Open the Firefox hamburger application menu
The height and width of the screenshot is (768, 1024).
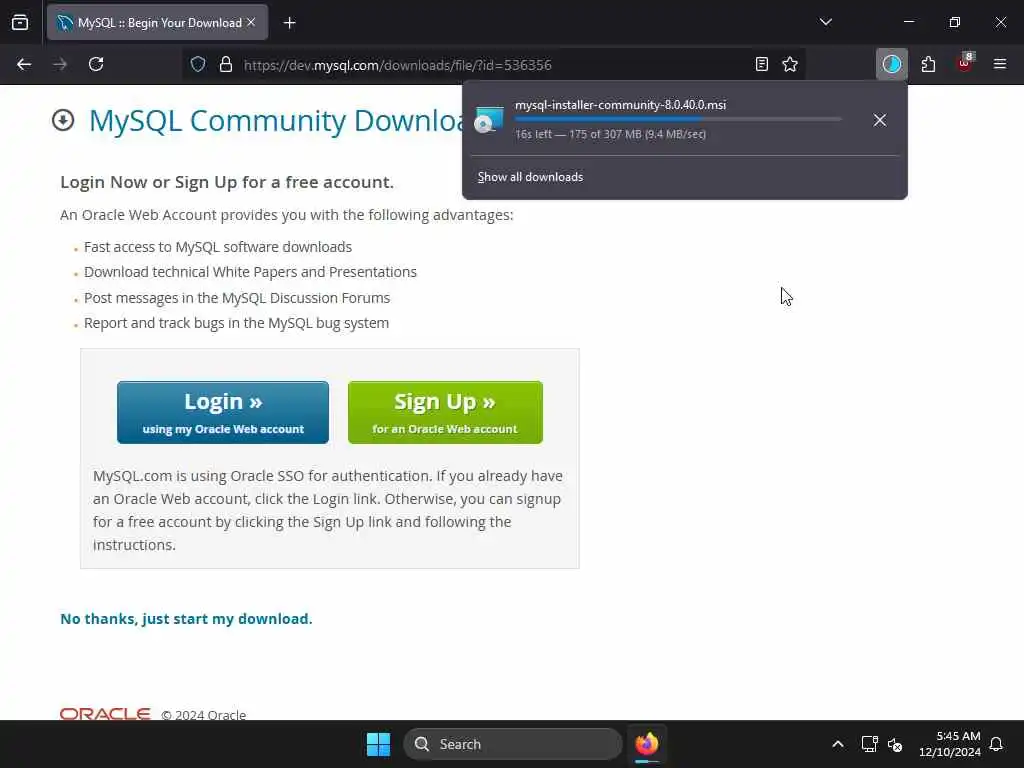pos(1000,64)
